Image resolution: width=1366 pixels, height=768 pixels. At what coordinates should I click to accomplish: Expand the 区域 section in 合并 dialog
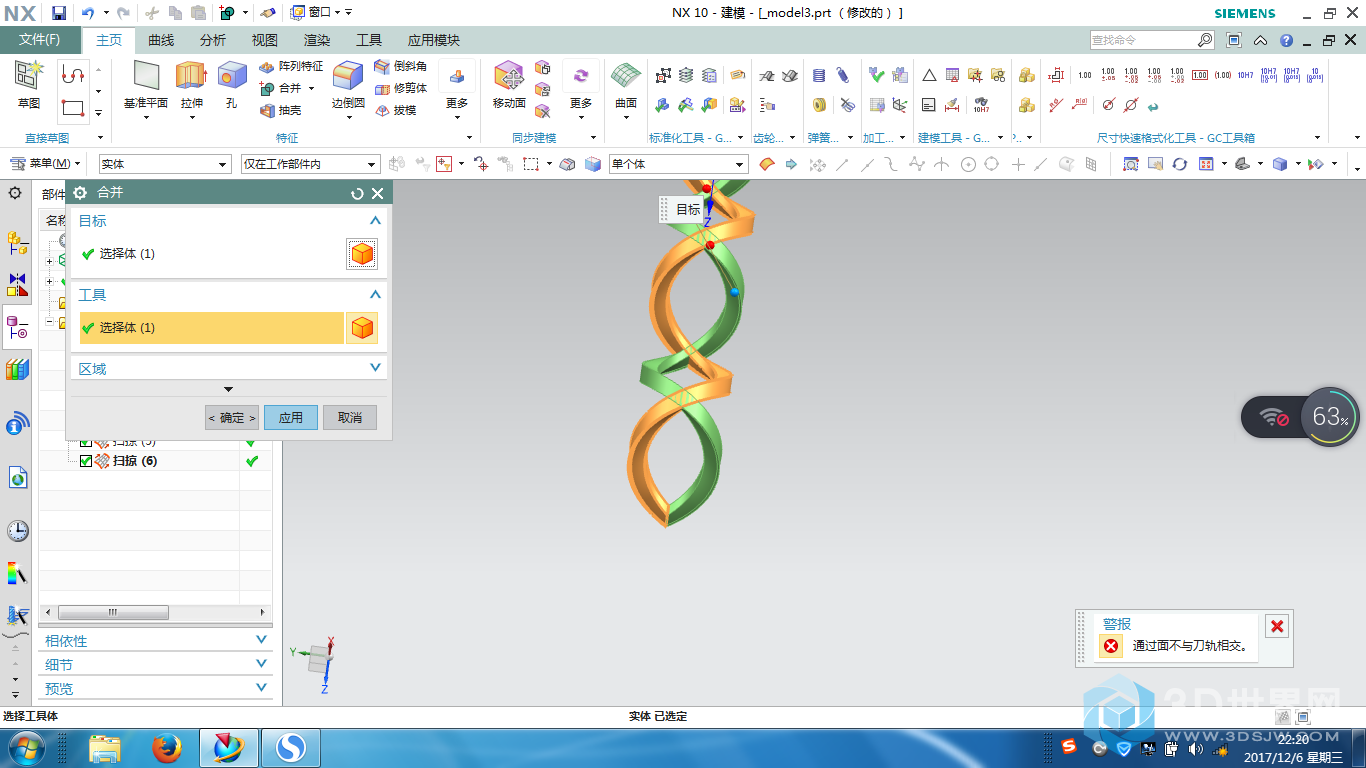(376, 368)
